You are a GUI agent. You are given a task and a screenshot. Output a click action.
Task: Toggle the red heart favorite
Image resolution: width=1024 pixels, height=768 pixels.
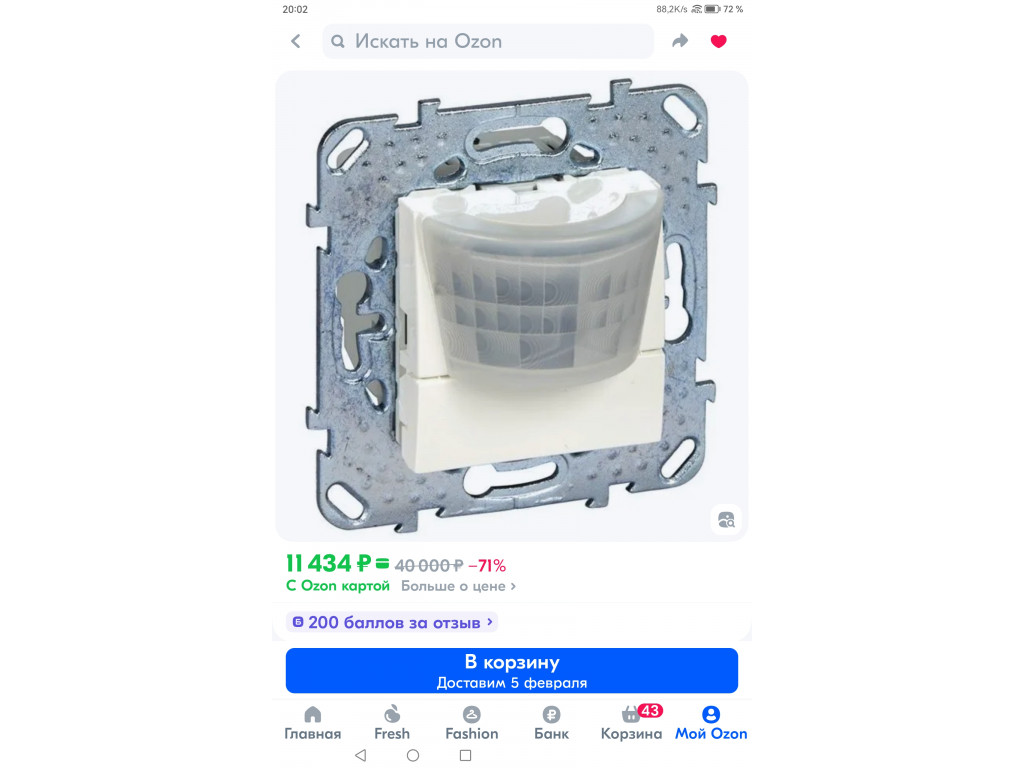[x=718, y=41]
